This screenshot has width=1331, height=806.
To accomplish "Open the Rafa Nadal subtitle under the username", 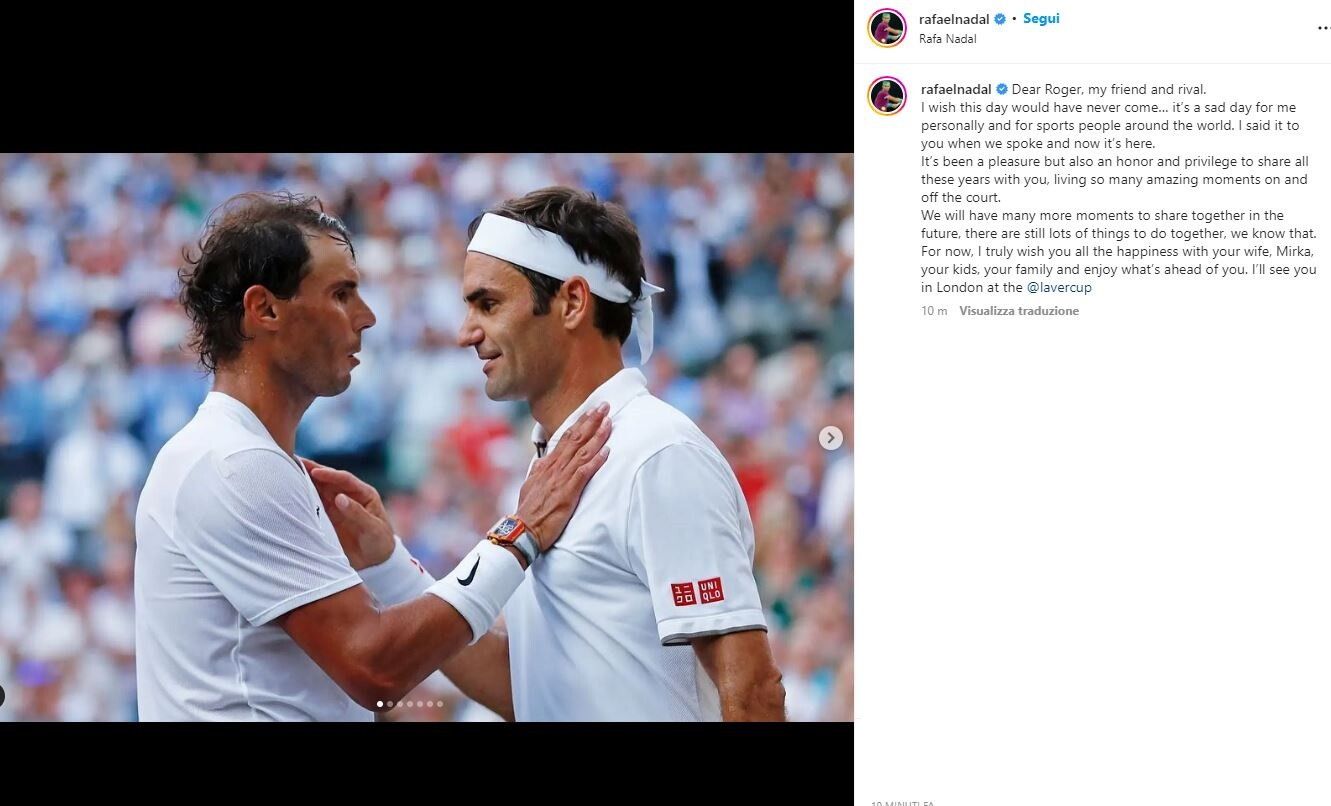I will tap(948, 39).
